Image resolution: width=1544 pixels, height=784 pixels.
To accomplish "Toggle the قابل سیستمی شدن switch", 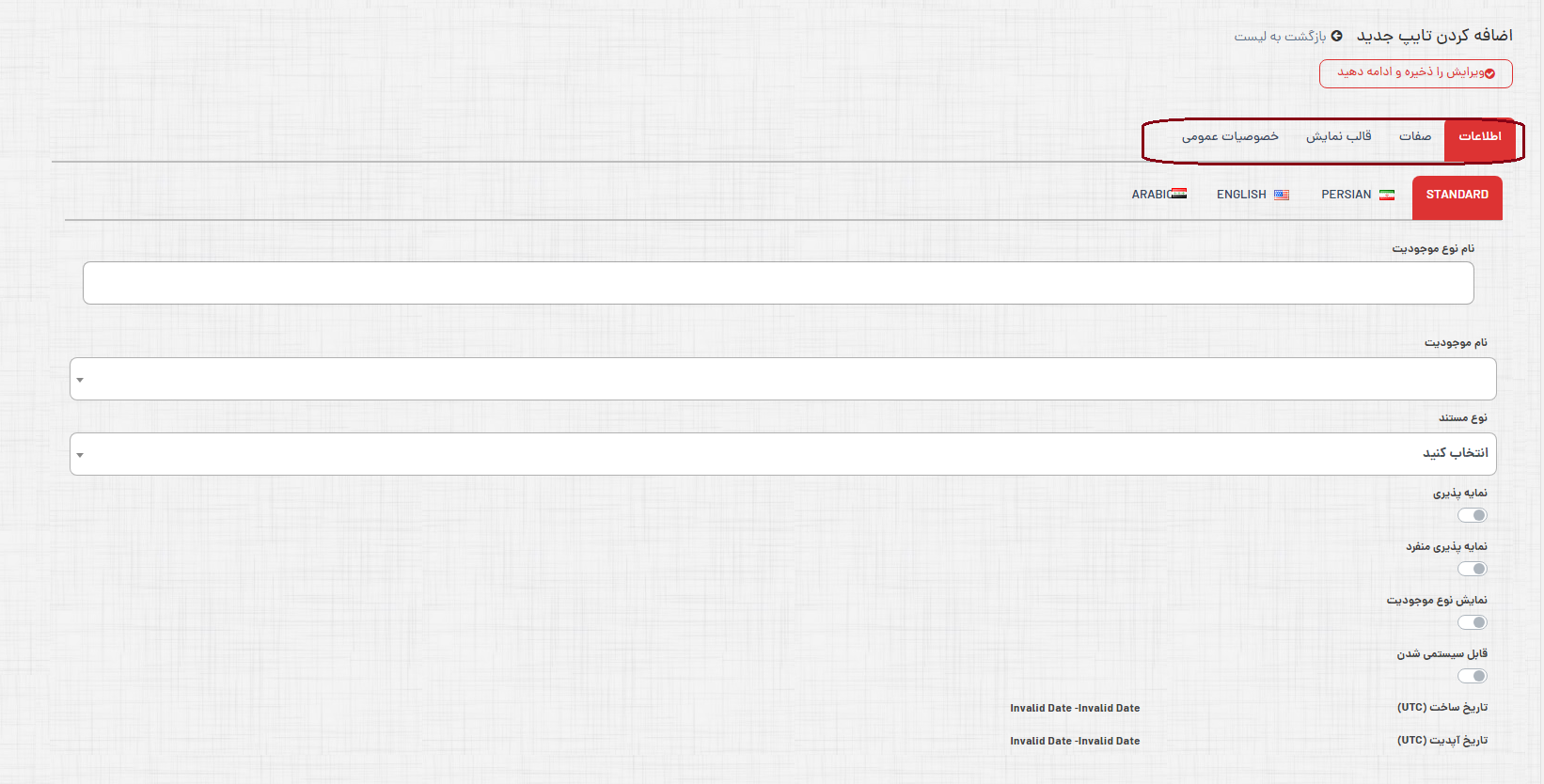I will [x=1473, y=676].
